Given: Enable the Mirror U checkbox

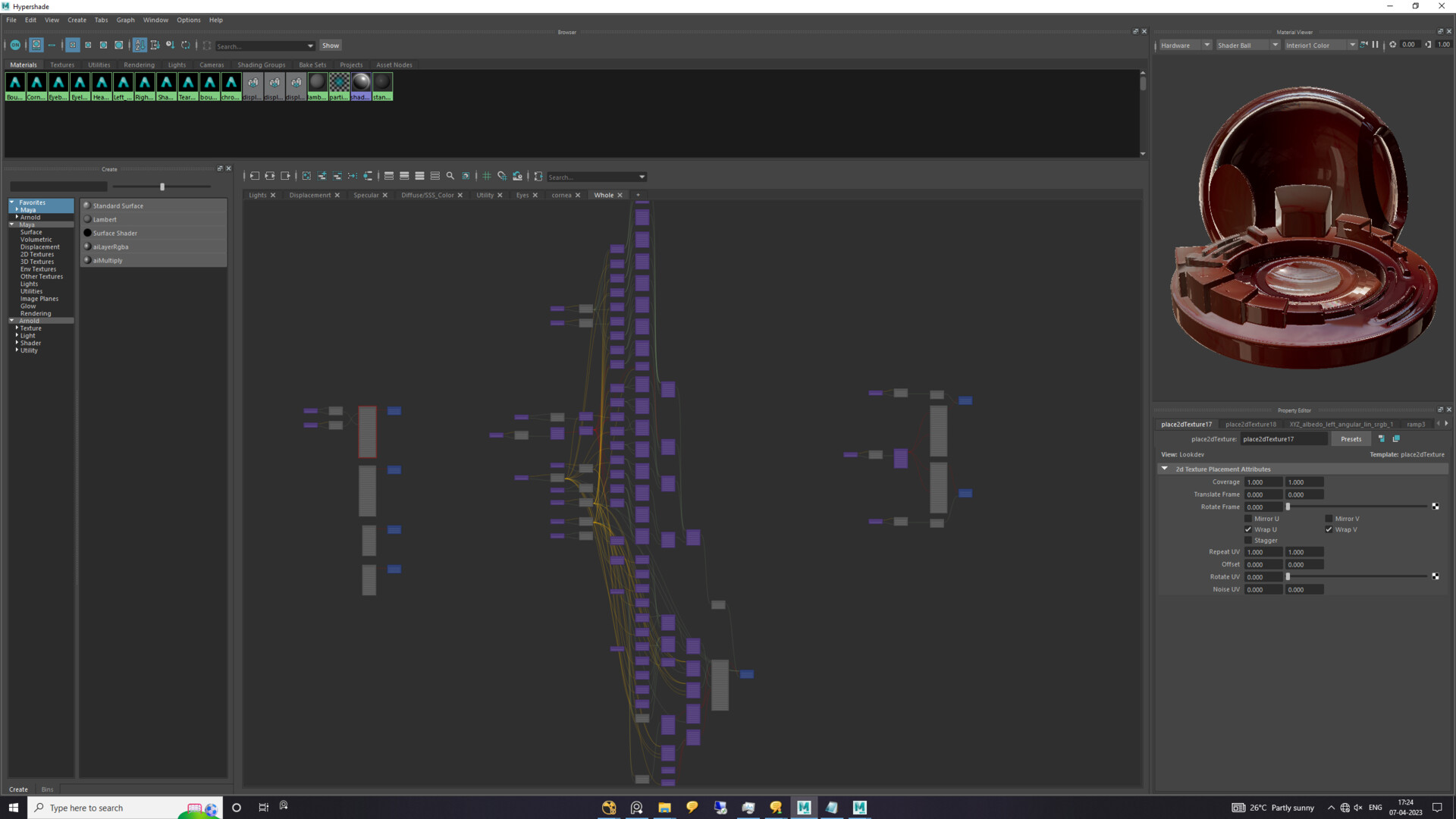Looking at the screenshot, I should click(1248, 519).
